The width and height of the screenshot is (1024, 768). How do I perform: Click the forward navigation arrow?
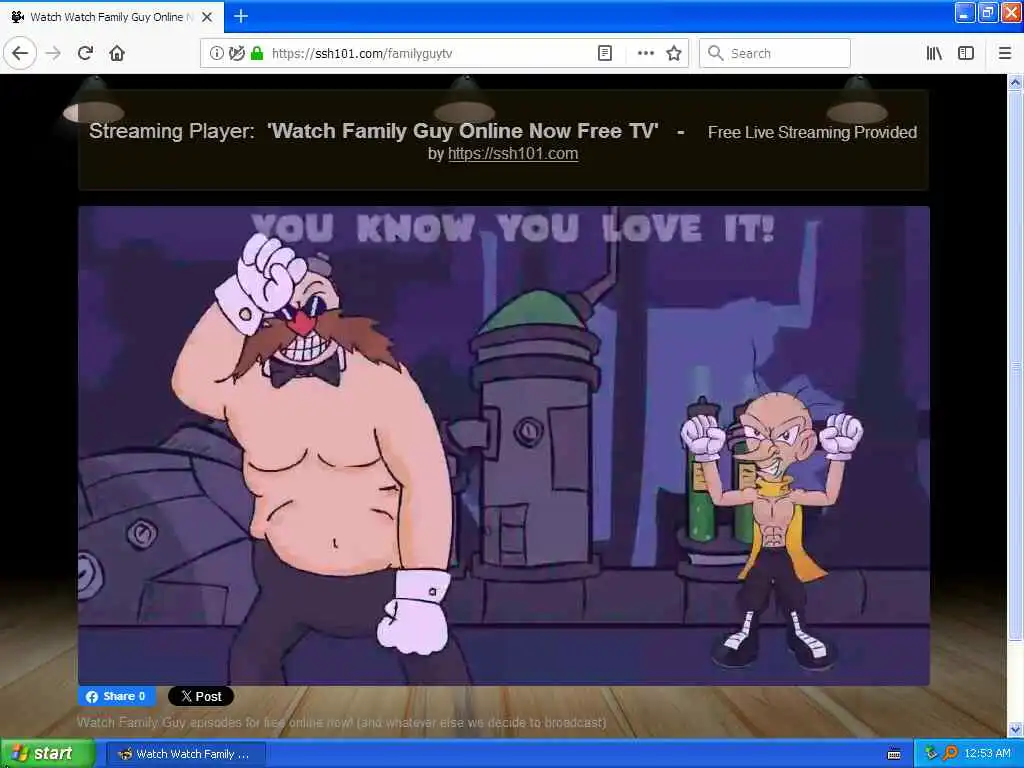(54, 53)
